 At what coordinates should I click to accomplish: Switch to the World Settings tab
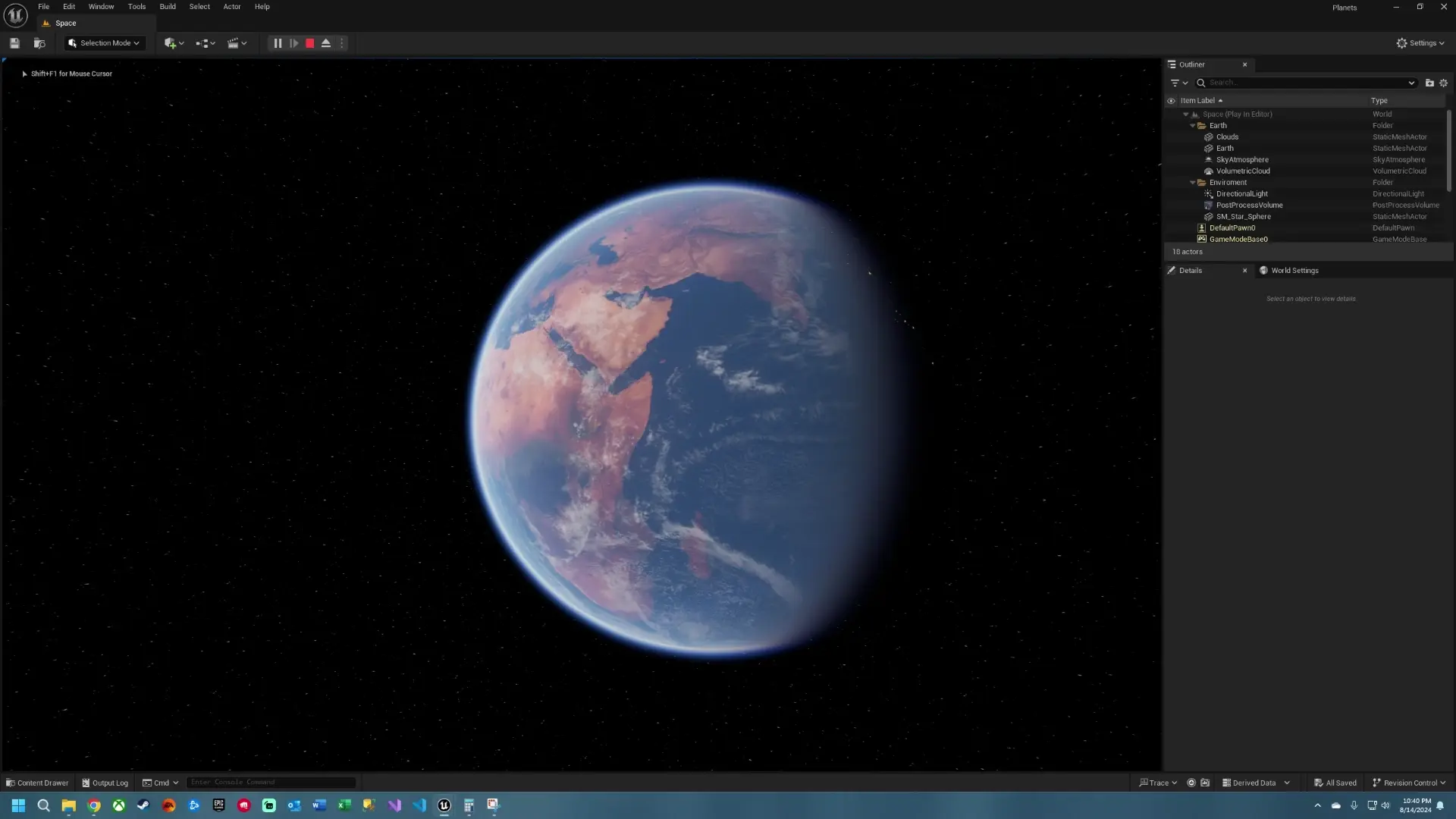tap(1294, 270)
